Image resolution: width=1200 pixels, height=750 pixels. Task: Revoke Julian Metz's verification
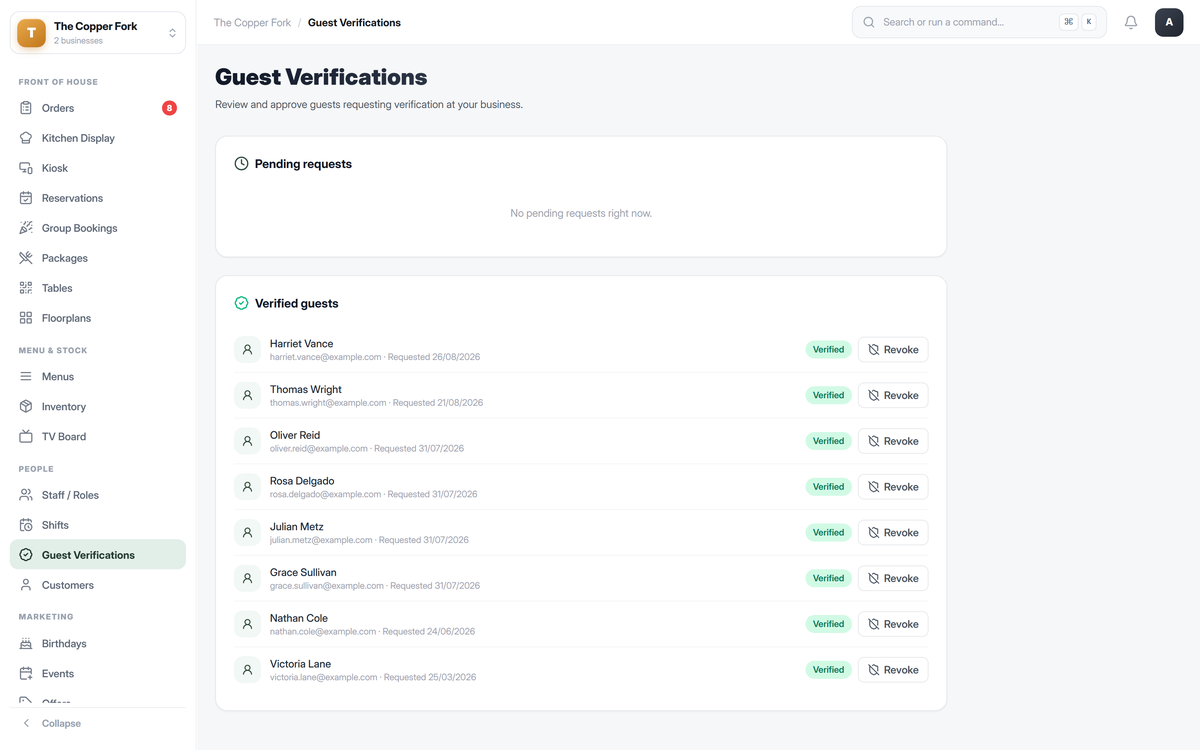[893, 533]
